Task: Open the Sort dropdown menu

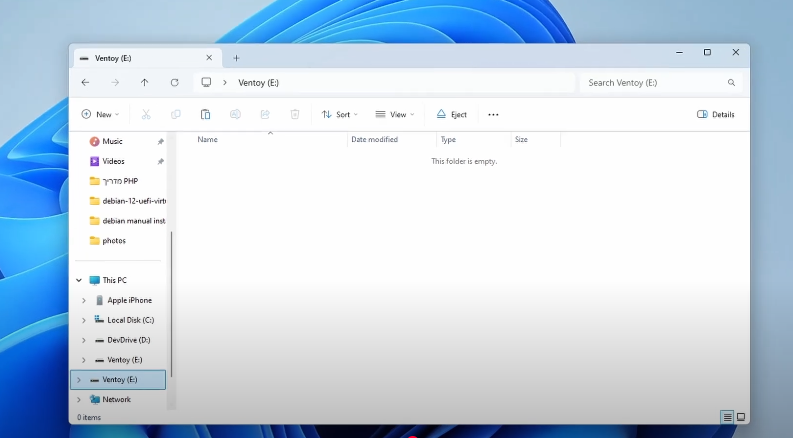Action: (x=340, y=114)
